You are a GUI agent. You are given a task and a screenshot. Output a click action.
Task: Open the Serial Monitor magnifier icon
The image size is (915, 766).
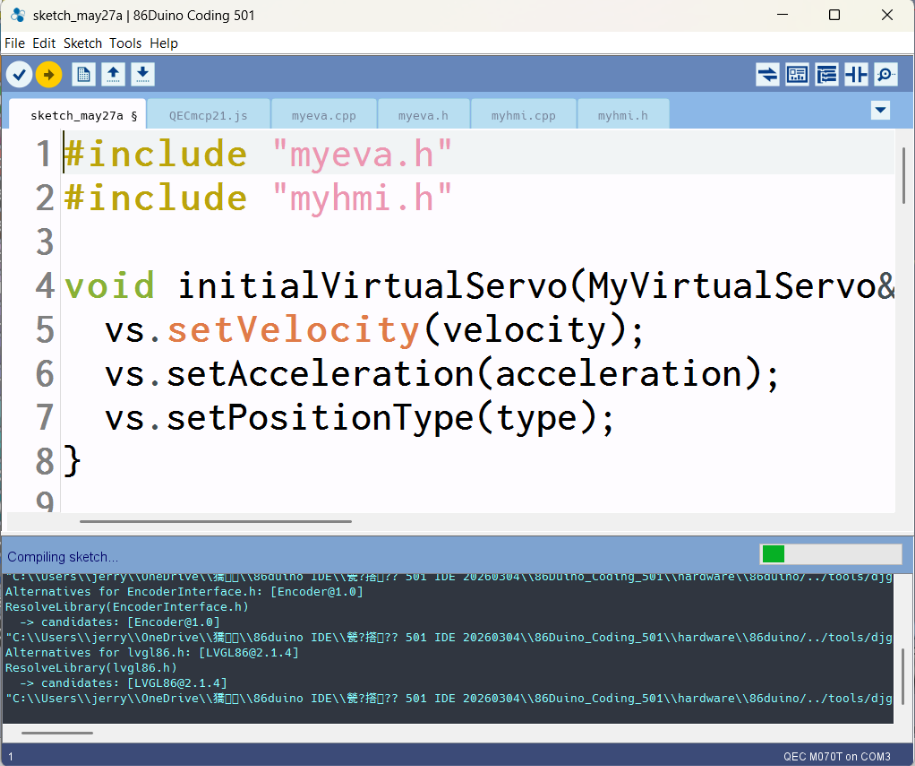click(x=886, y=75)
